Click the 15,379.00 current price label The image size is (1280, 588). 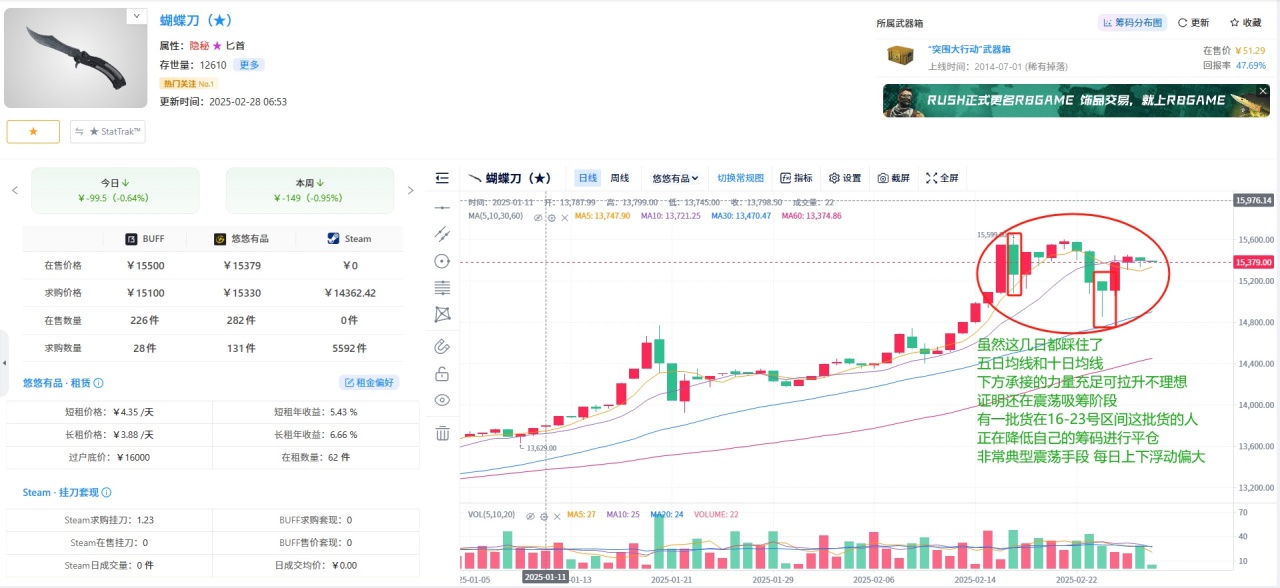[x=1253, y=262]
